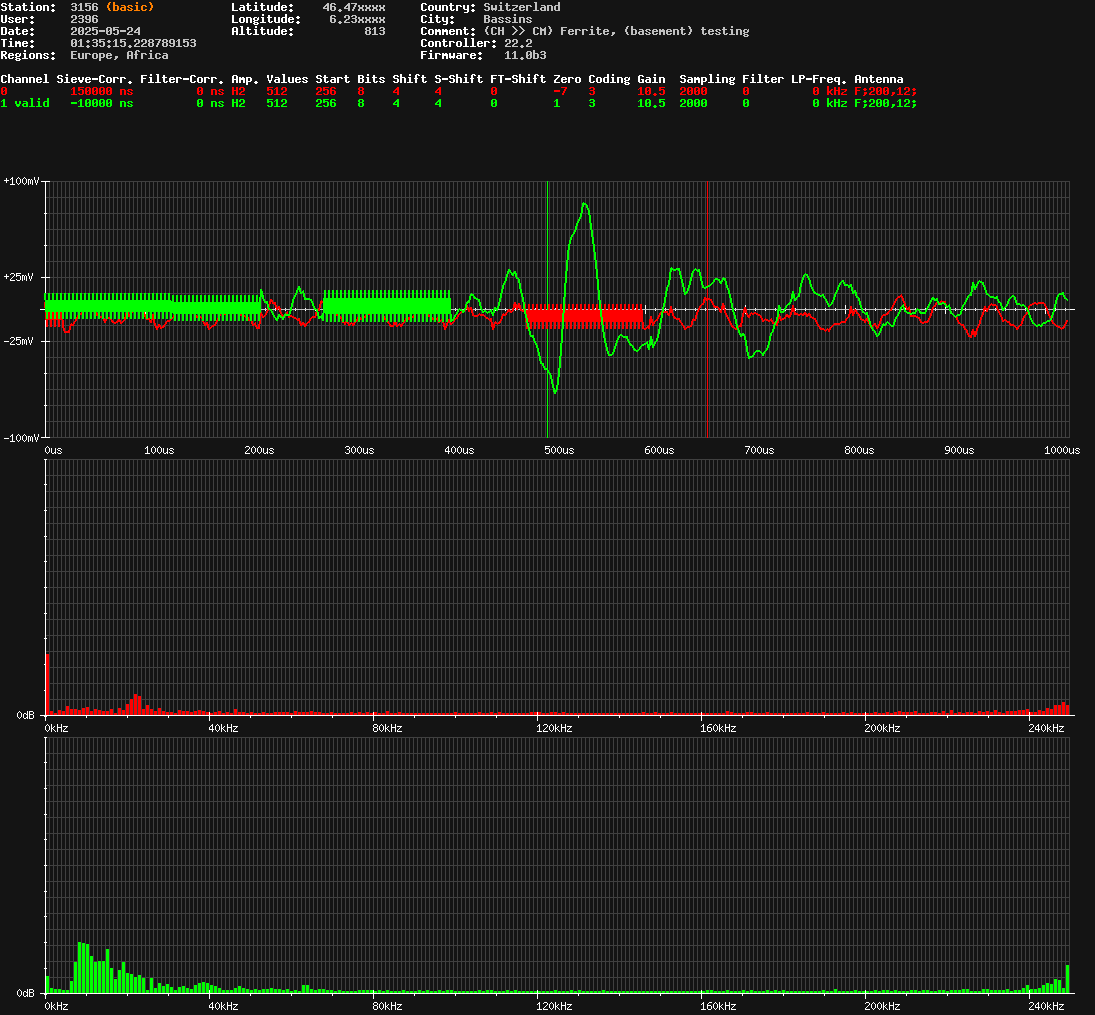Click the "FT-Shift" column header
Viewport: 1095px width, 1015px height.
[x=518, y=79]
